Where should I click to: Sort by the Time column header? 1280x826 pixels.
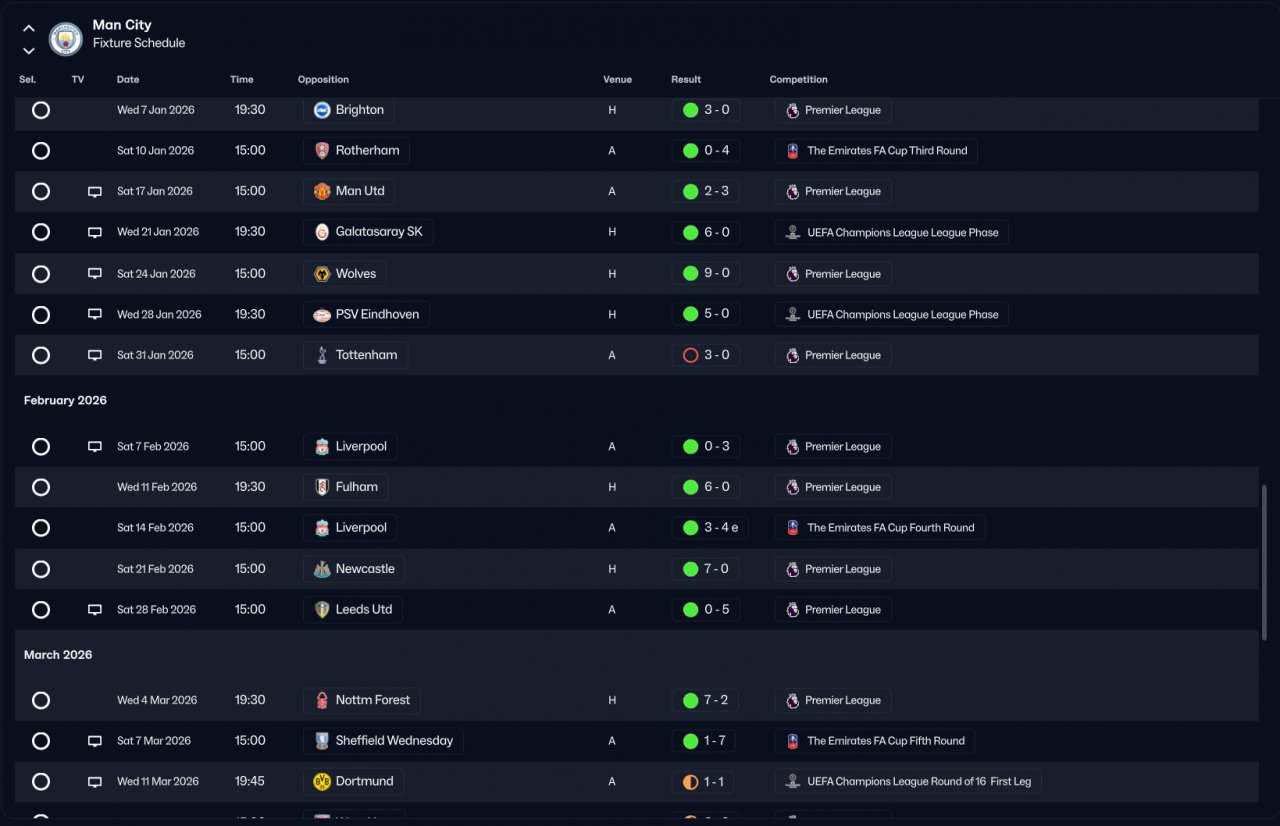tap(242, 80)
